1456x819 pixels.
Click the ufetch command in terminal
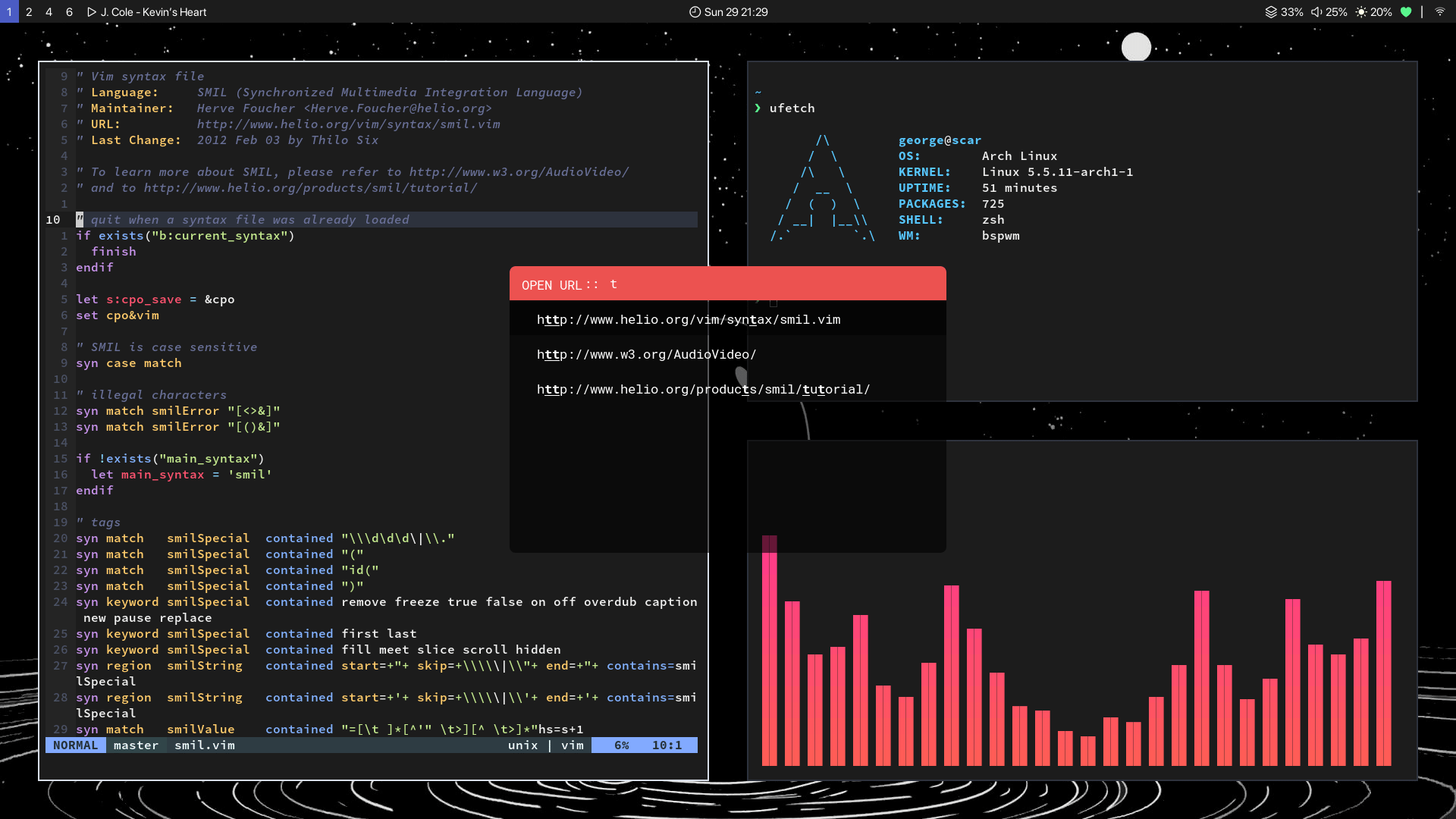(792, 108)
